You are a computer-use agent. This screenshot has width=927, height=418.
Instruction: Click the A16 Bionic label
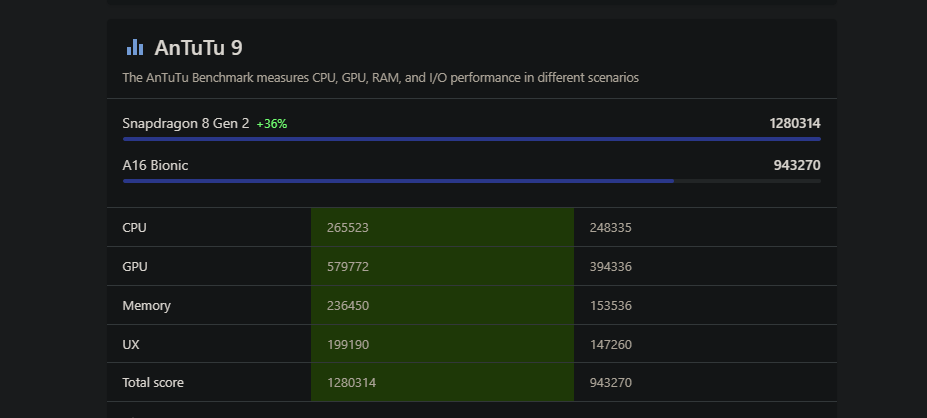click(x=155, y=166)
